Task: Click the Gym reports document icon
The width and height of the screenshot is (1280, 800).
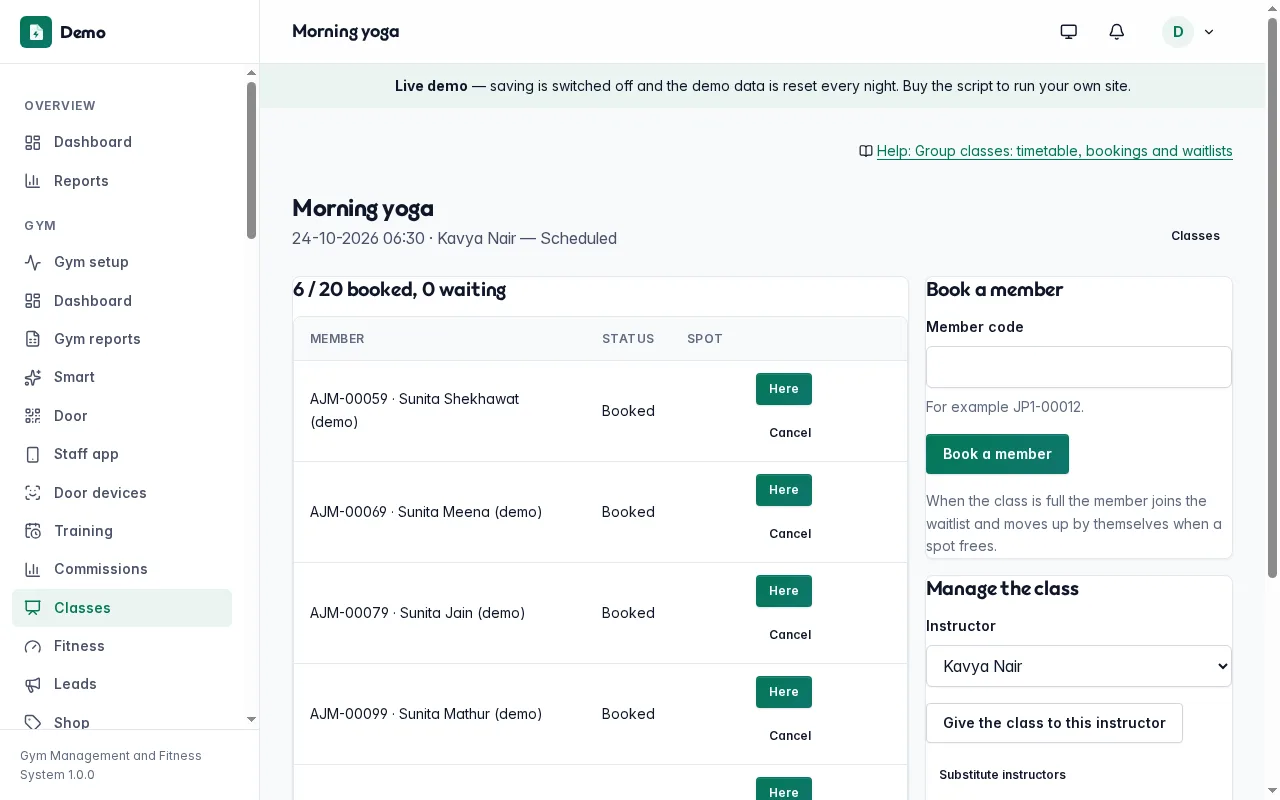Action: [x=33, y=339]
